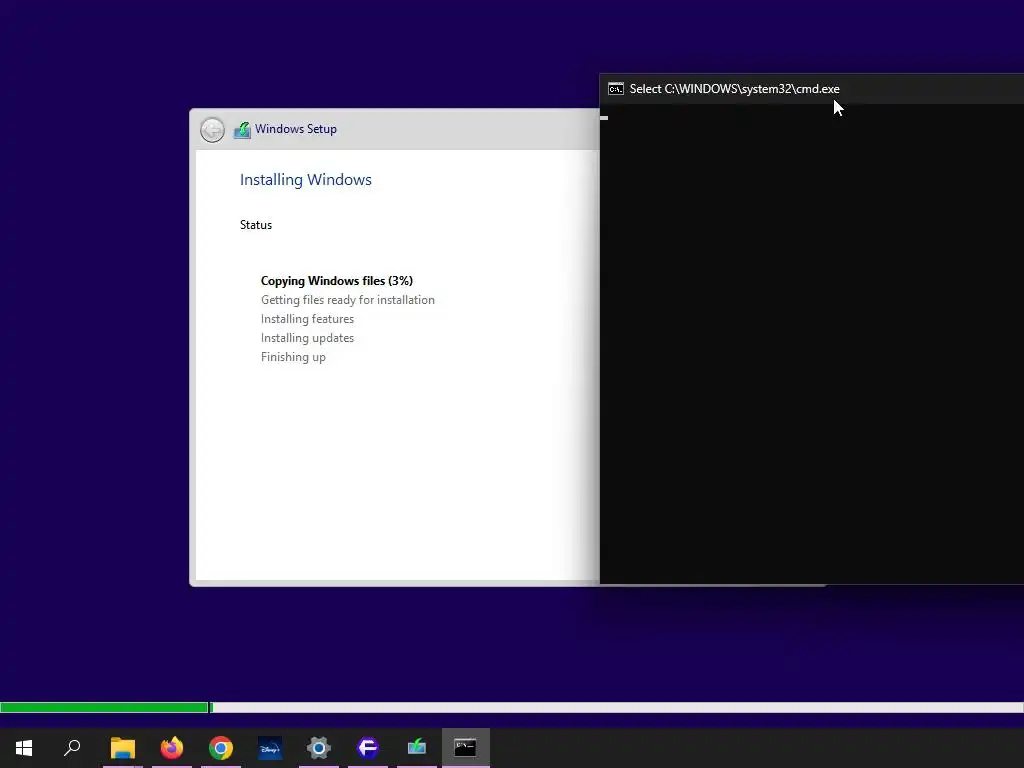1024x768 pixels.
Task: Launch Google Chrome from taskbar
Action: point(221,748)
